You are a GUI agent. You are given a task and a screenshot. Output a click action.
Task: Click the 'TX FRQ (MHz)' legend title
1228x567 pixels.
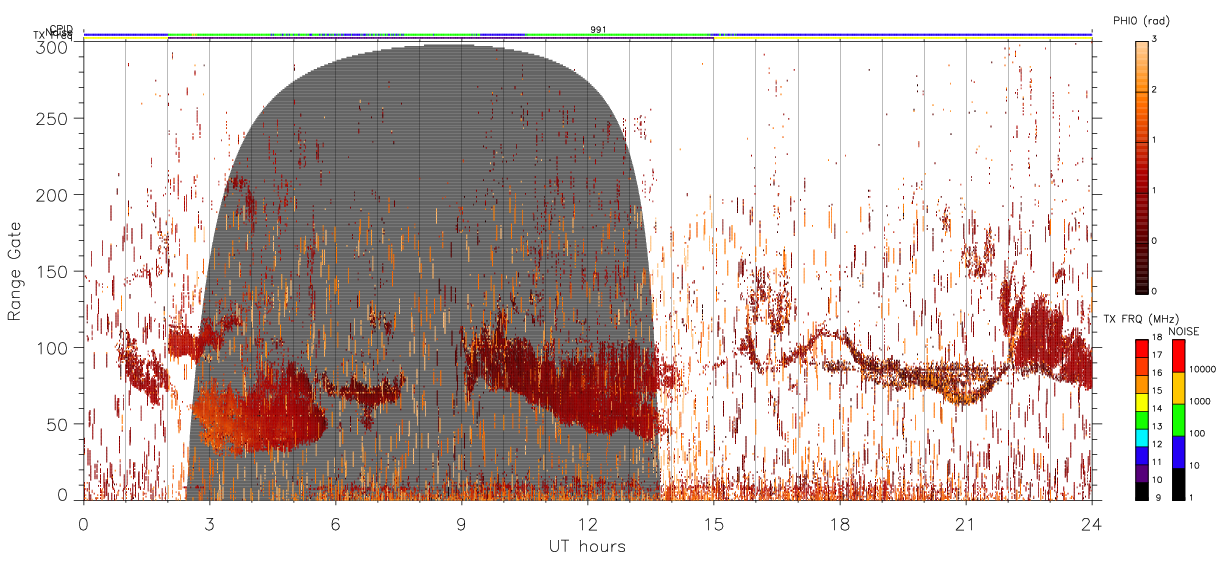pos(1141,318)
